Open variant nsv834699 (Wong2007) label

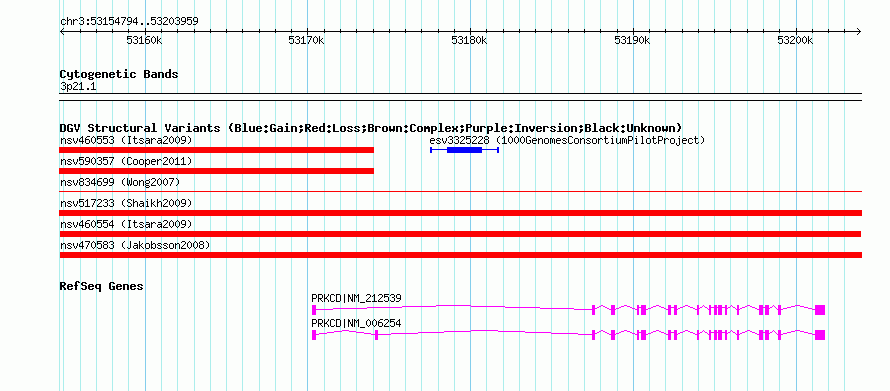(x=120, y=182)
